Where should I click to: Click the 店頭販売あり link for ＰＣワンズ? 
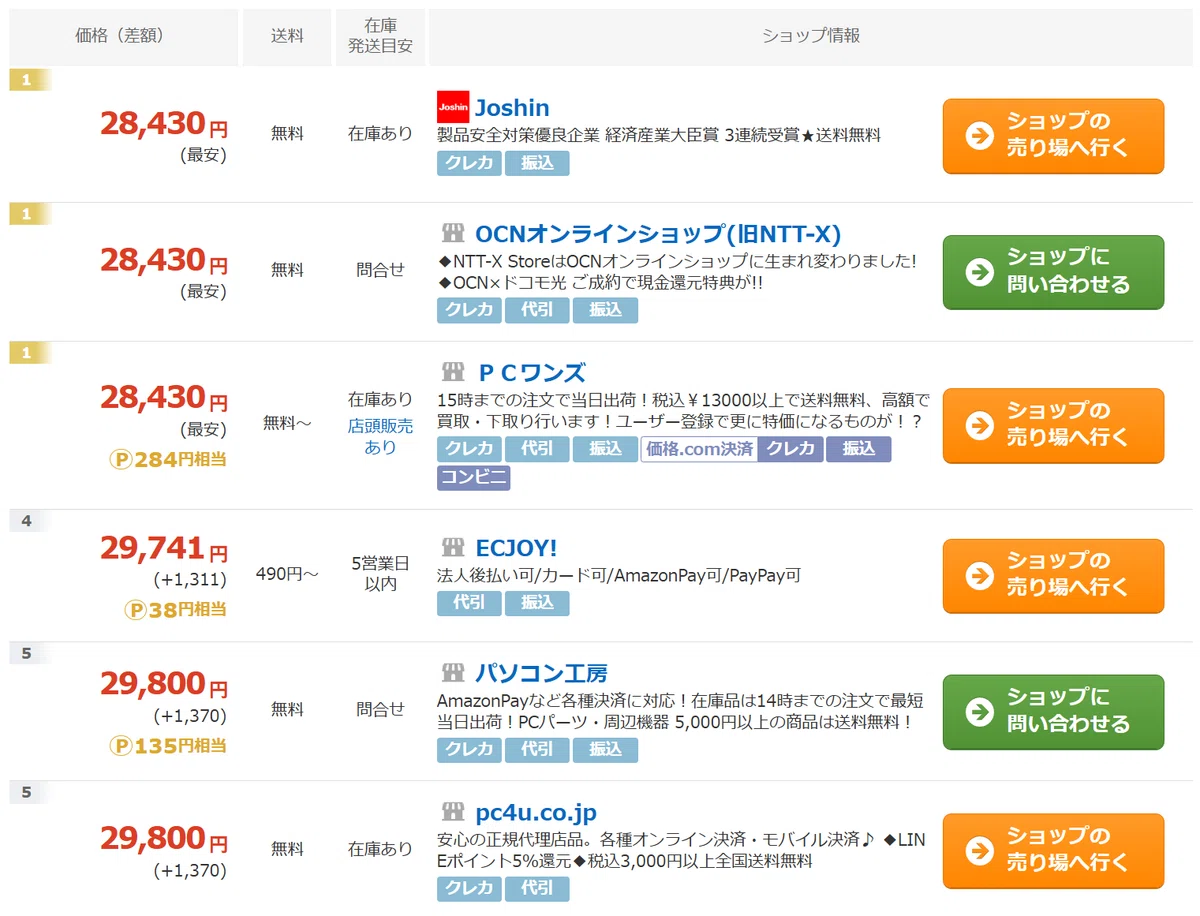pos(380,436)
